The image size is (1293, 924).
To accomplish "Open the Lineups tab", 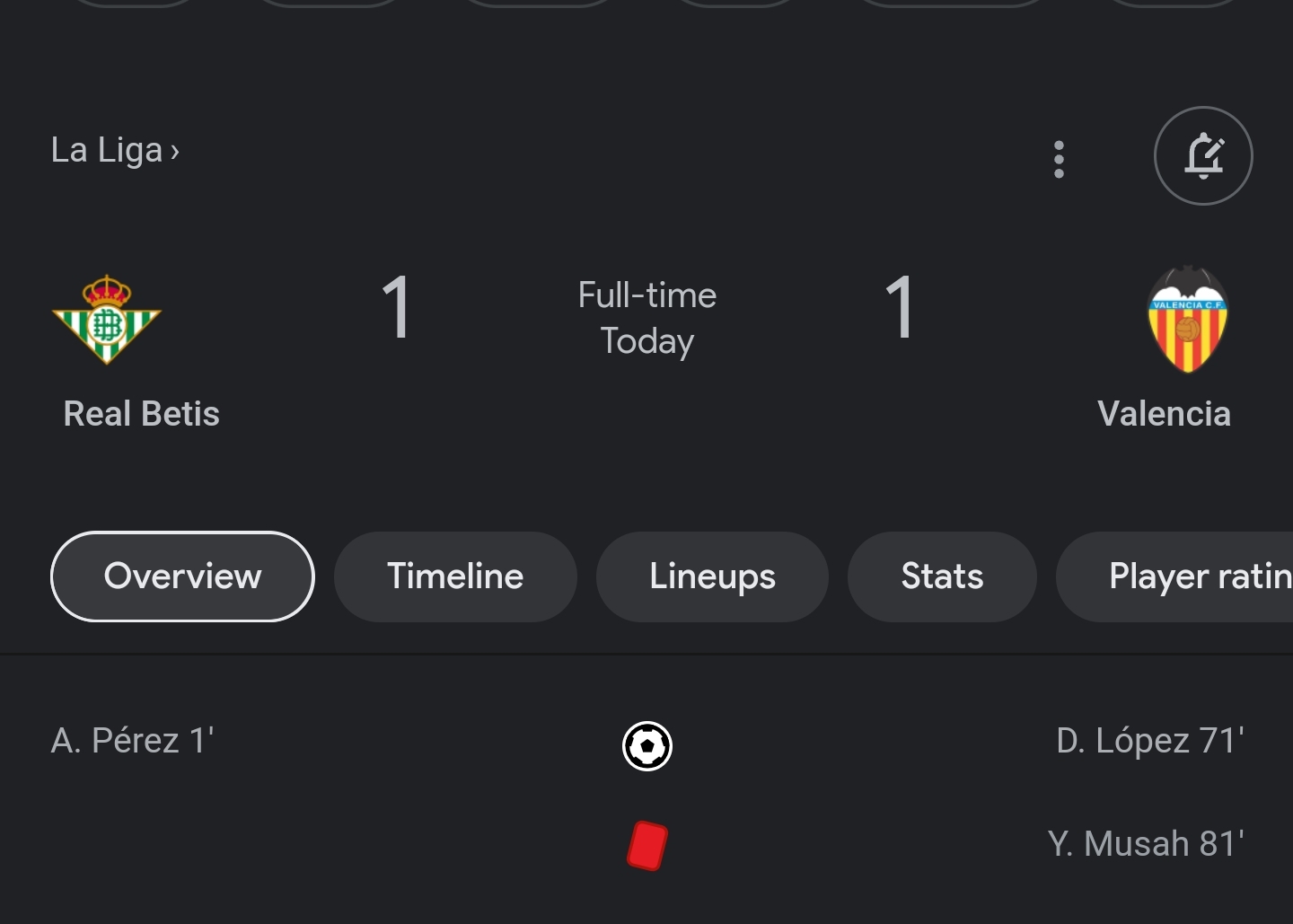I will (712, 576).
